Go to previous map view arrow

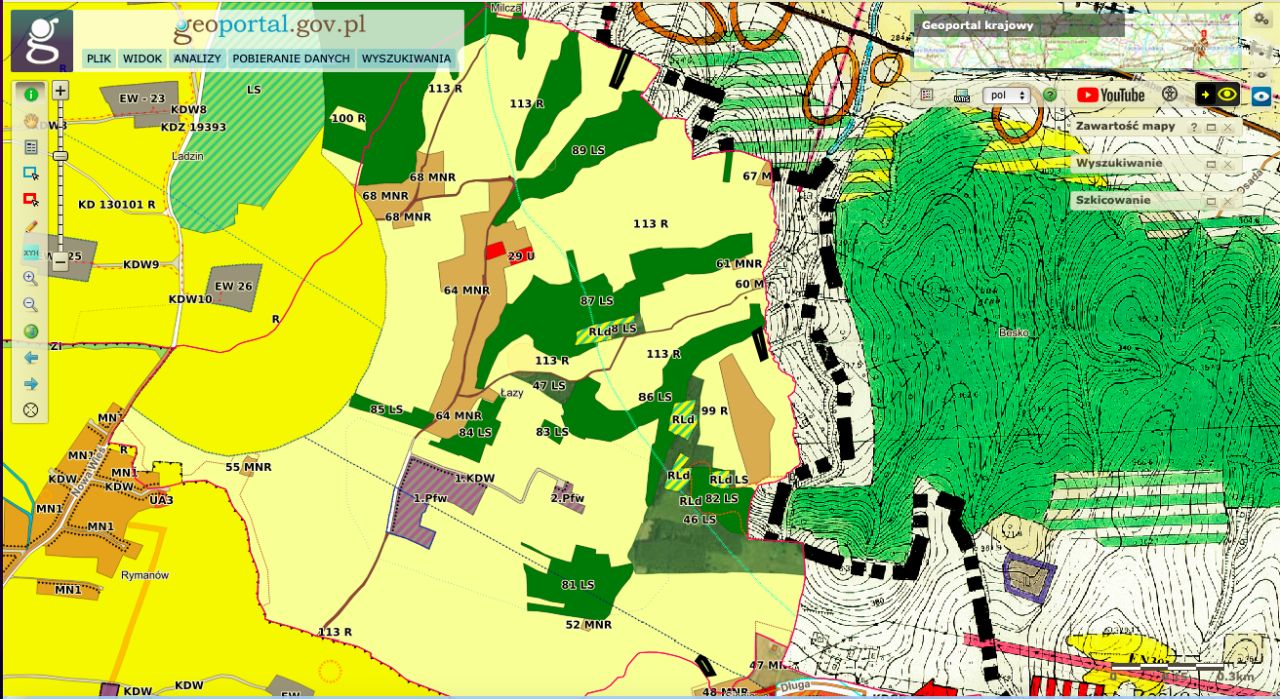(x=31, y=357)
